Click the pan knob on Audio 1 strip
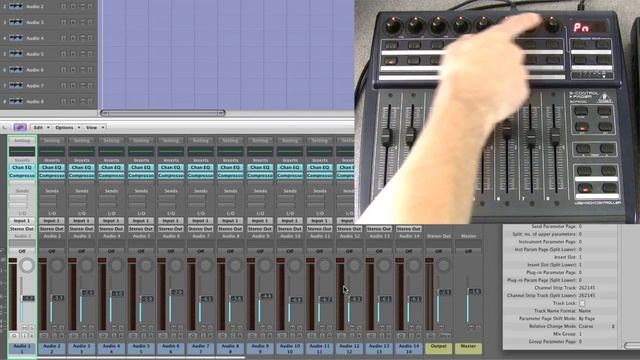 tap(27, 266)
